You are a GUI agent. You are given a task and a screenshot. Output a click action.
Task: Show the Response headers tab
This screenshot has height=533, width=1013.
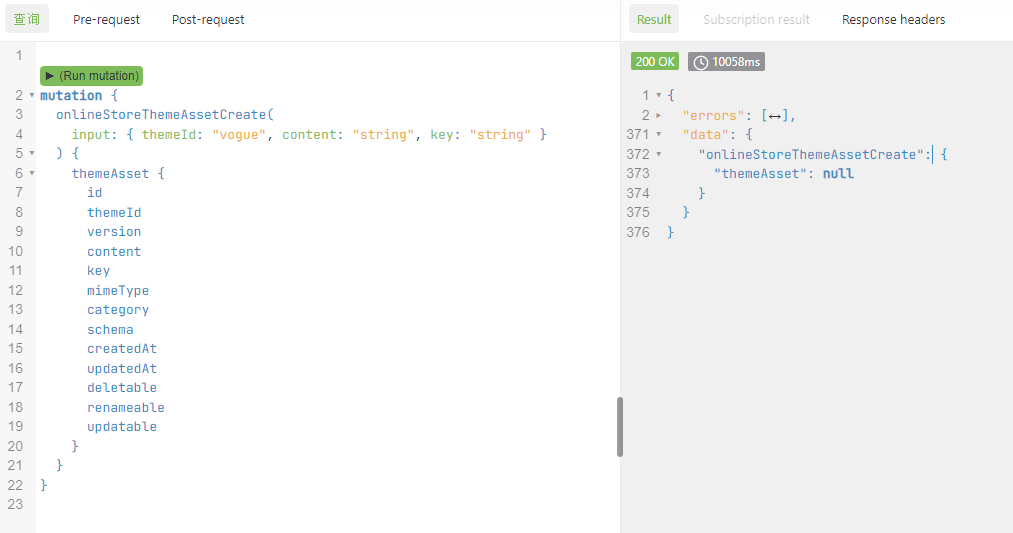(x=893, y=19)
